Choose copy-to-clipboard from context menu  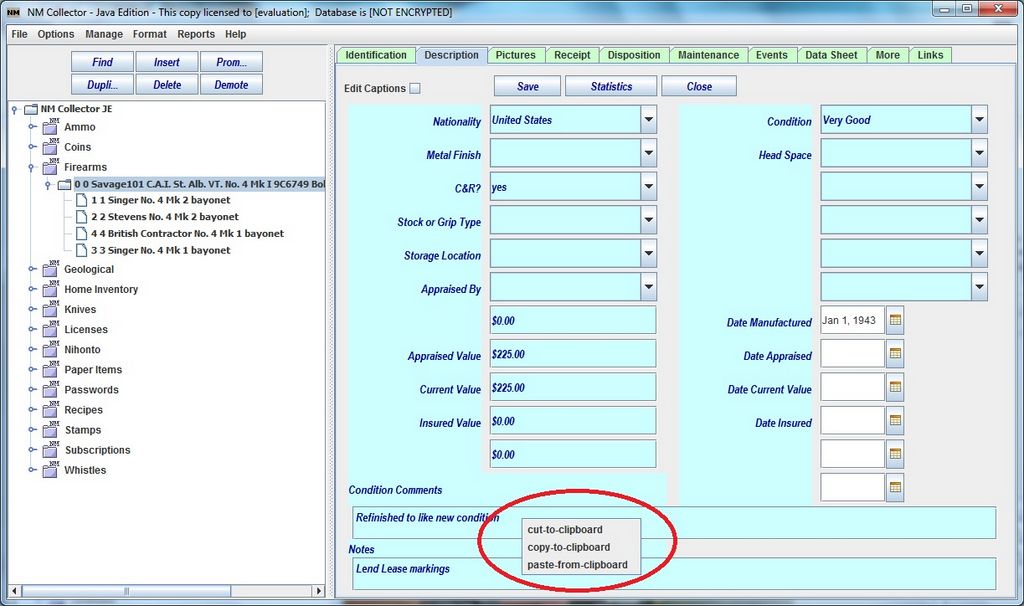[568, 547]
